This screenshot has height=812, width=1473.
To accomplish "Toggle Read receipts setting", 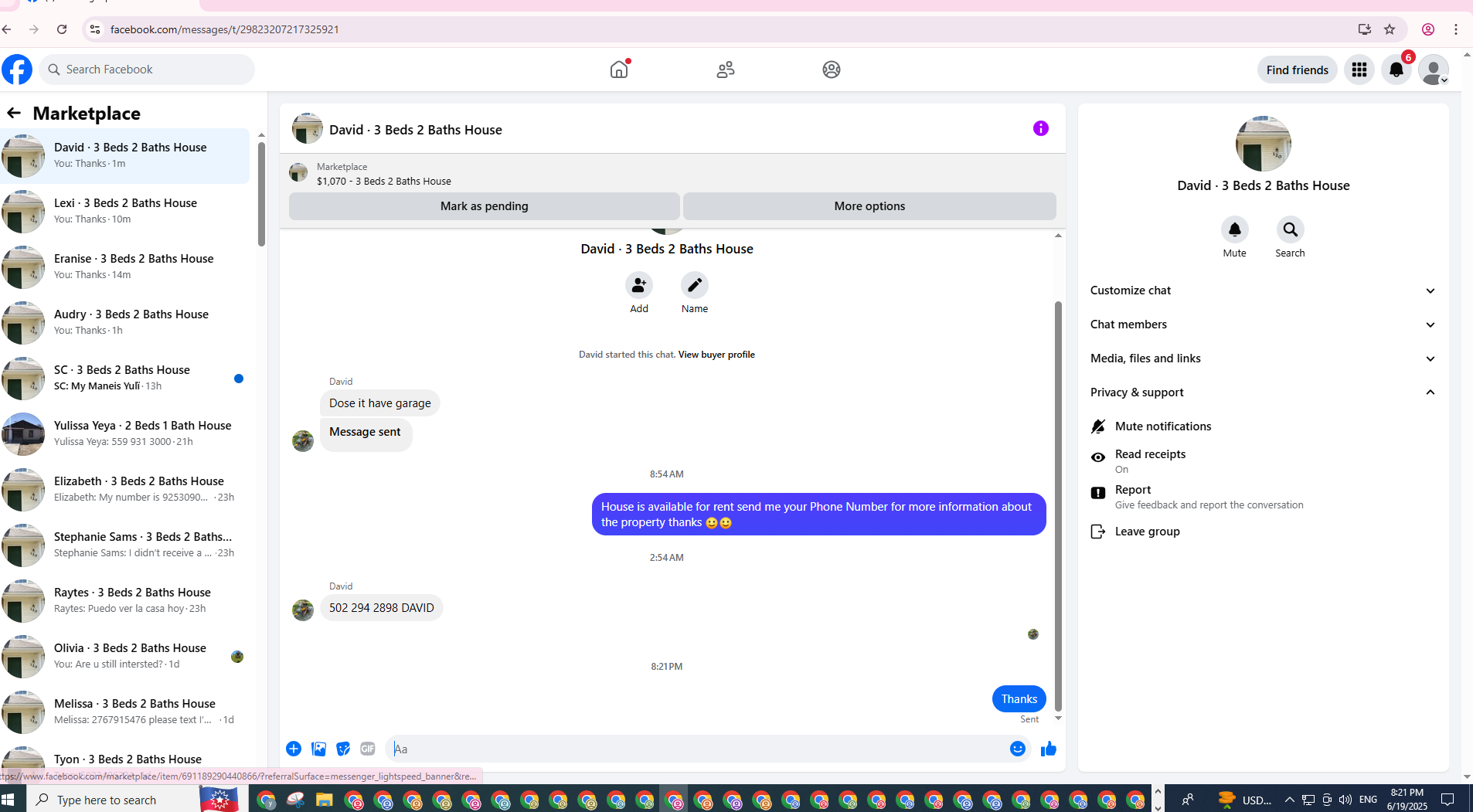I will tap(1263, 460).
